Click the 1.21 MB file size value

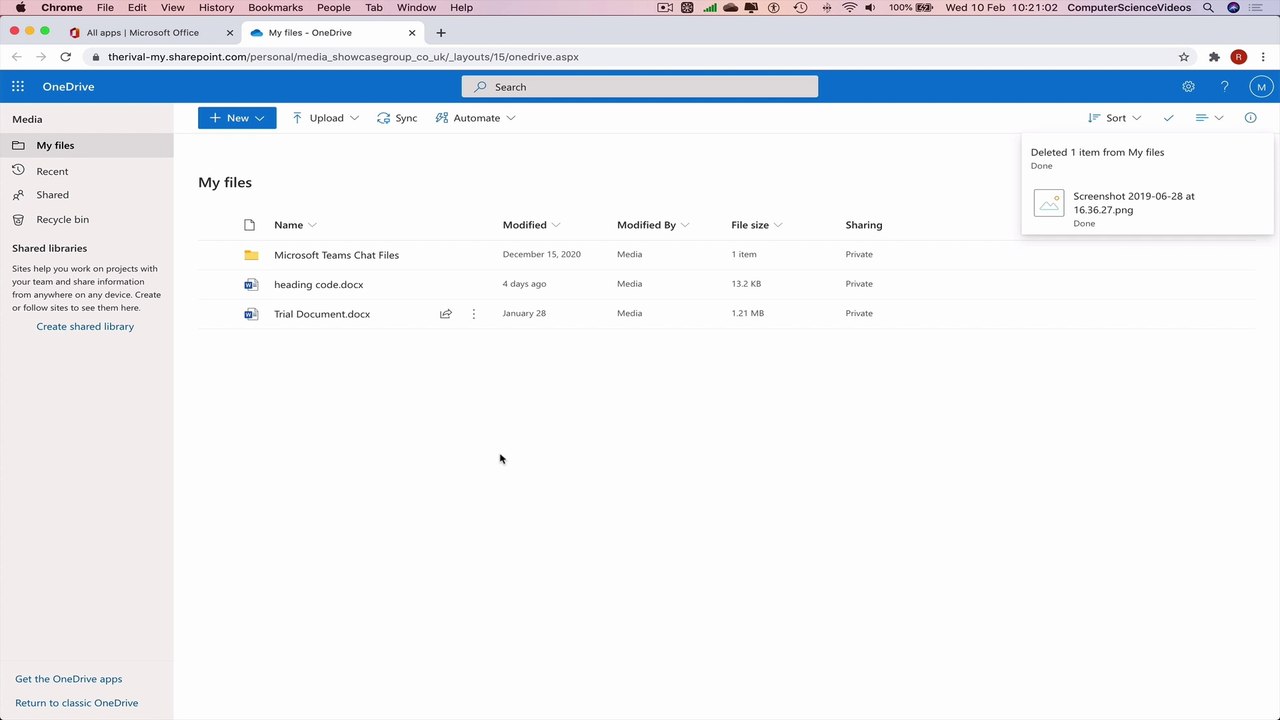tap(747, 313)
